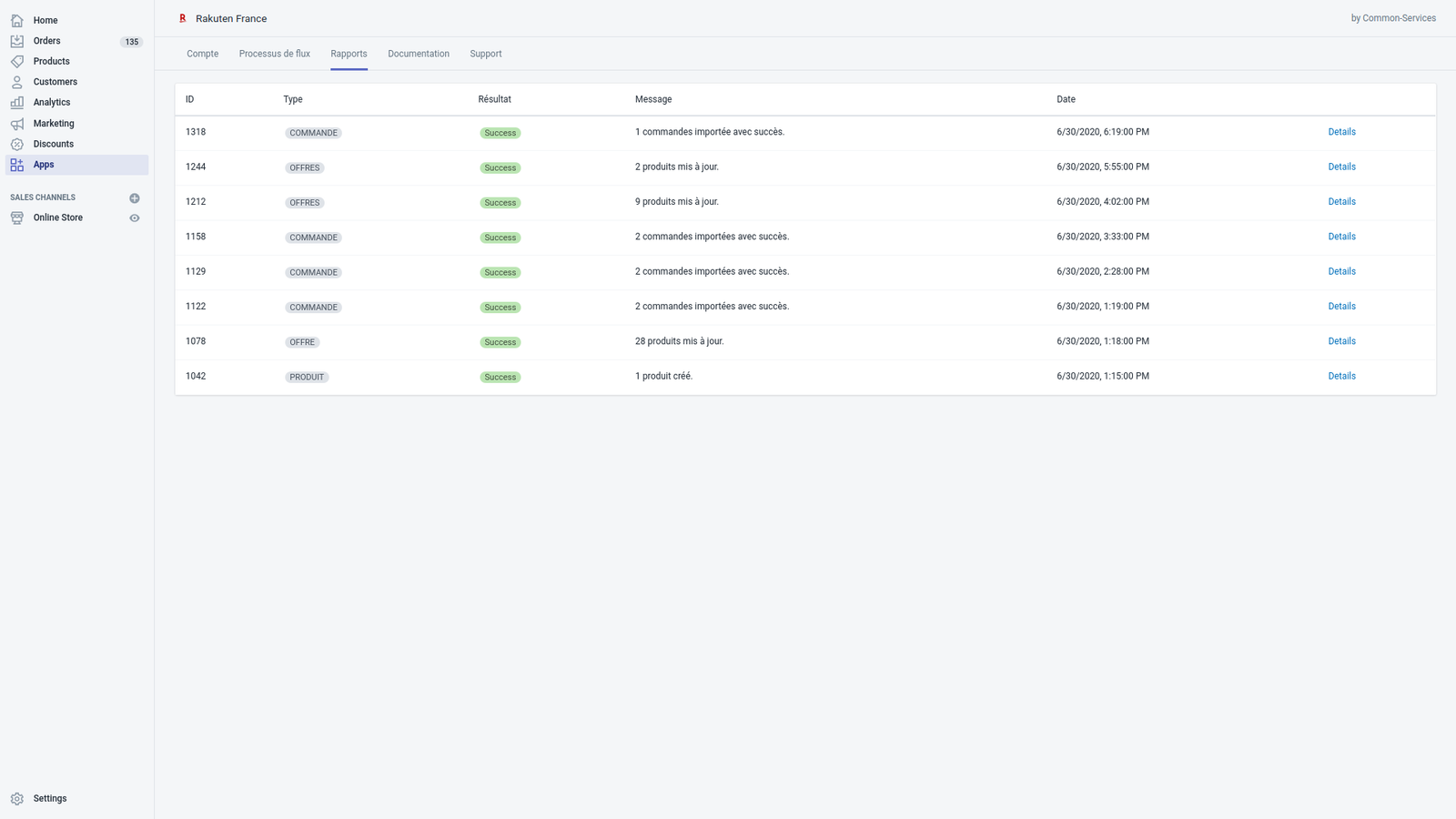
Task: Click the 'Message' column header
Action: [x=653, y=99]
